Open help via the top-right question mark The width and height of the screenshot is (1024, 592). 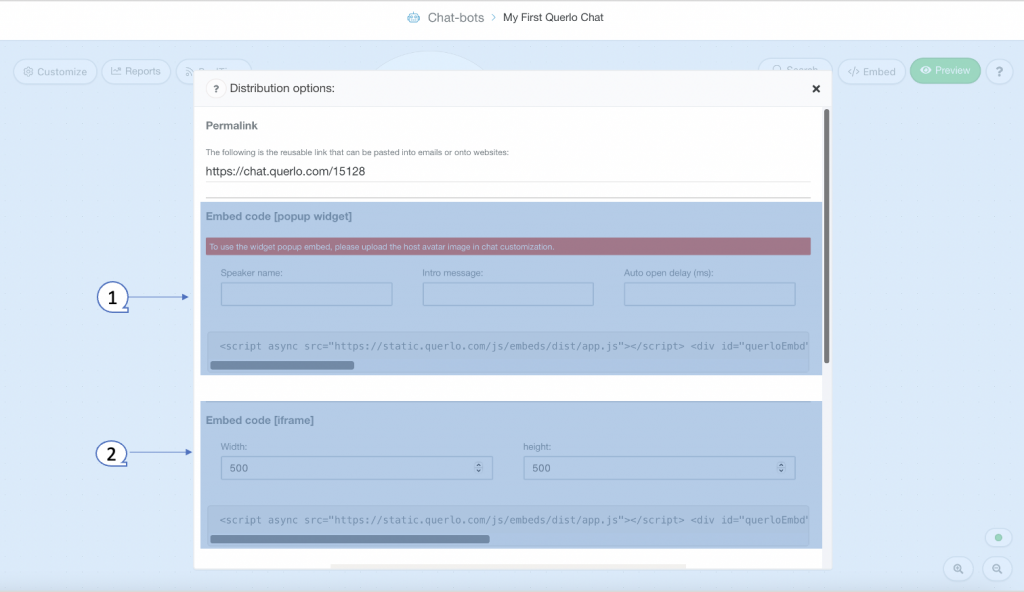tap(999, 71)
